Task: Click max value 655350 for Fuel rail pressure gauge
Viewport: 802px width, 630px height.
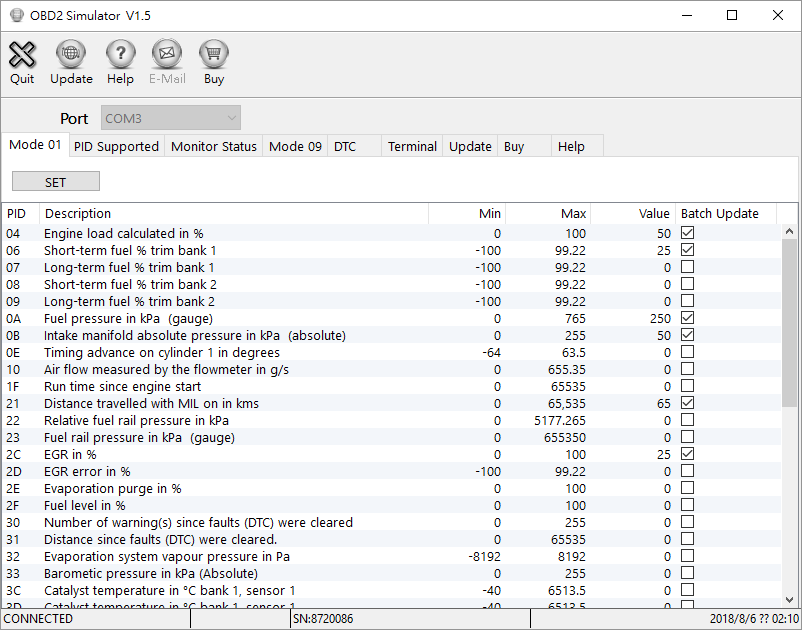Action: 565,437
